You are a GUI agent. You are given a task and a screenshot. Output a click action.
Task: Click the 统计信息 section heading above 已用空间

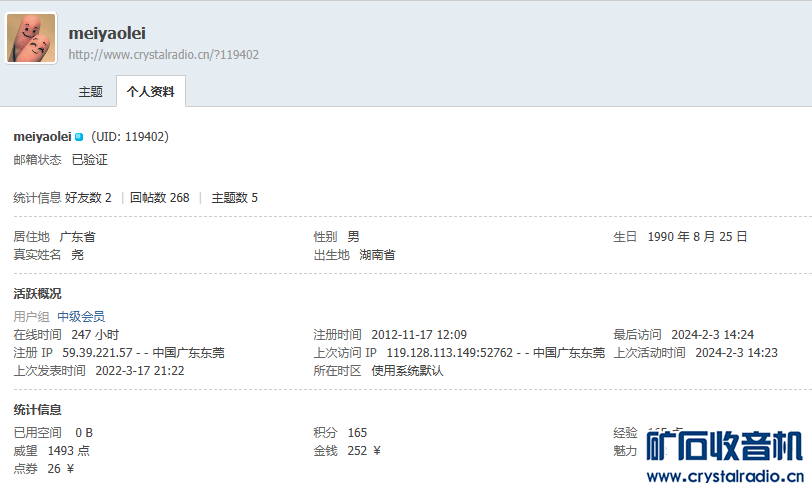(x=37, y=410)
